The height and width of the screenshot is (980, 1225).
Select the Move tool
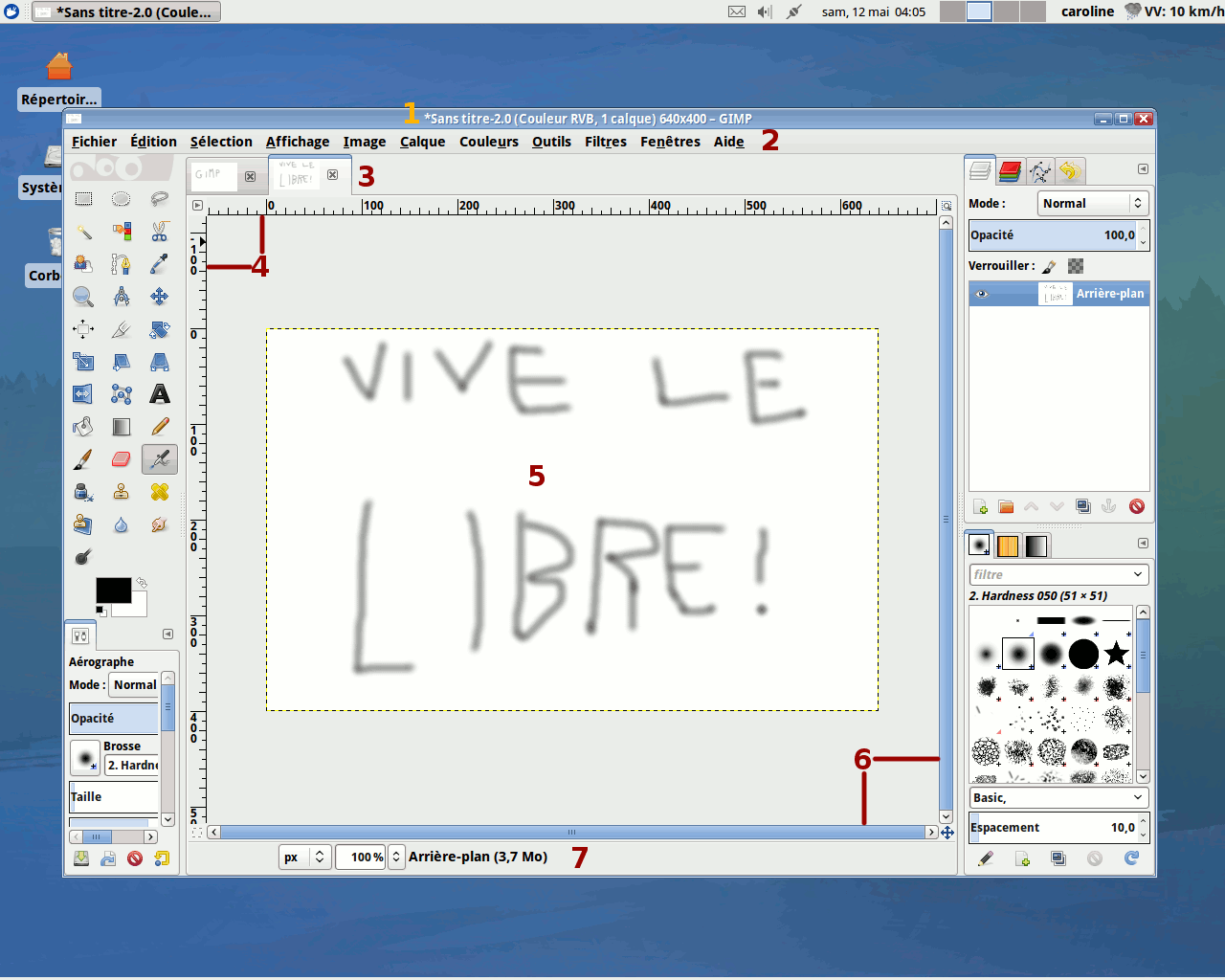160,297
